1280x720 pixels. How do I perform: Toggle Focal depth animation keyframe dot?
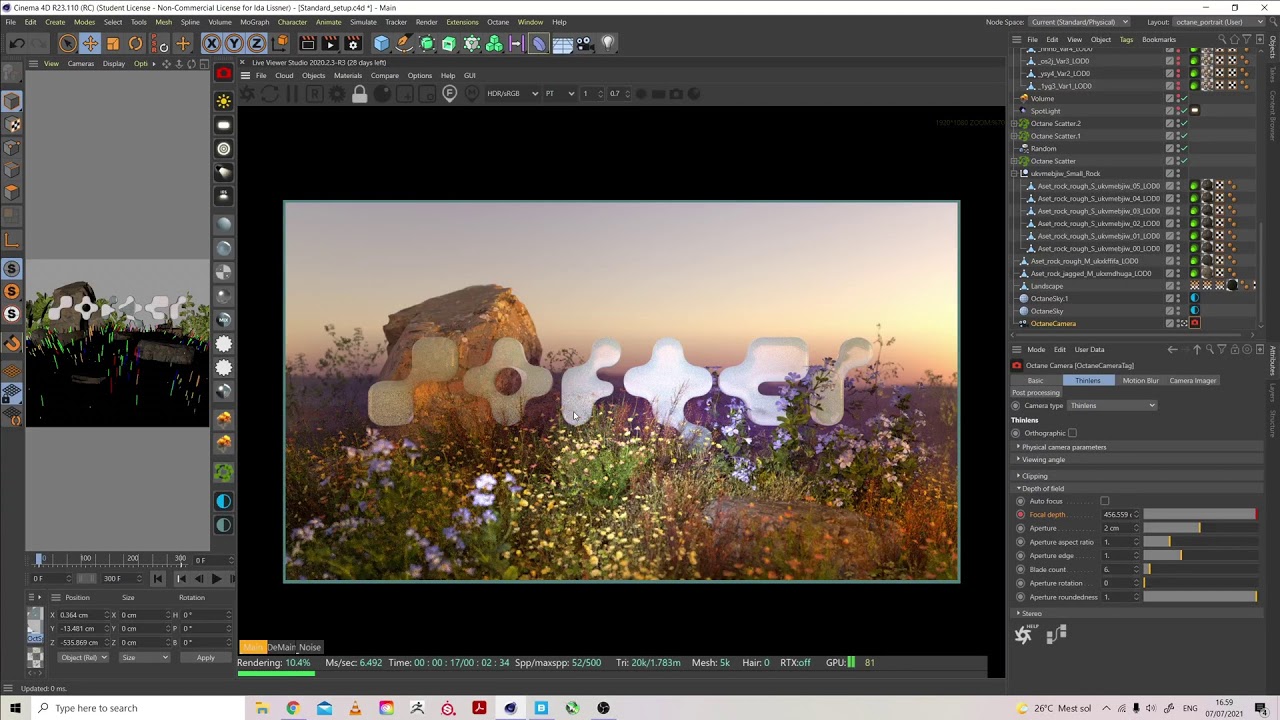[x=1020, y=515]
